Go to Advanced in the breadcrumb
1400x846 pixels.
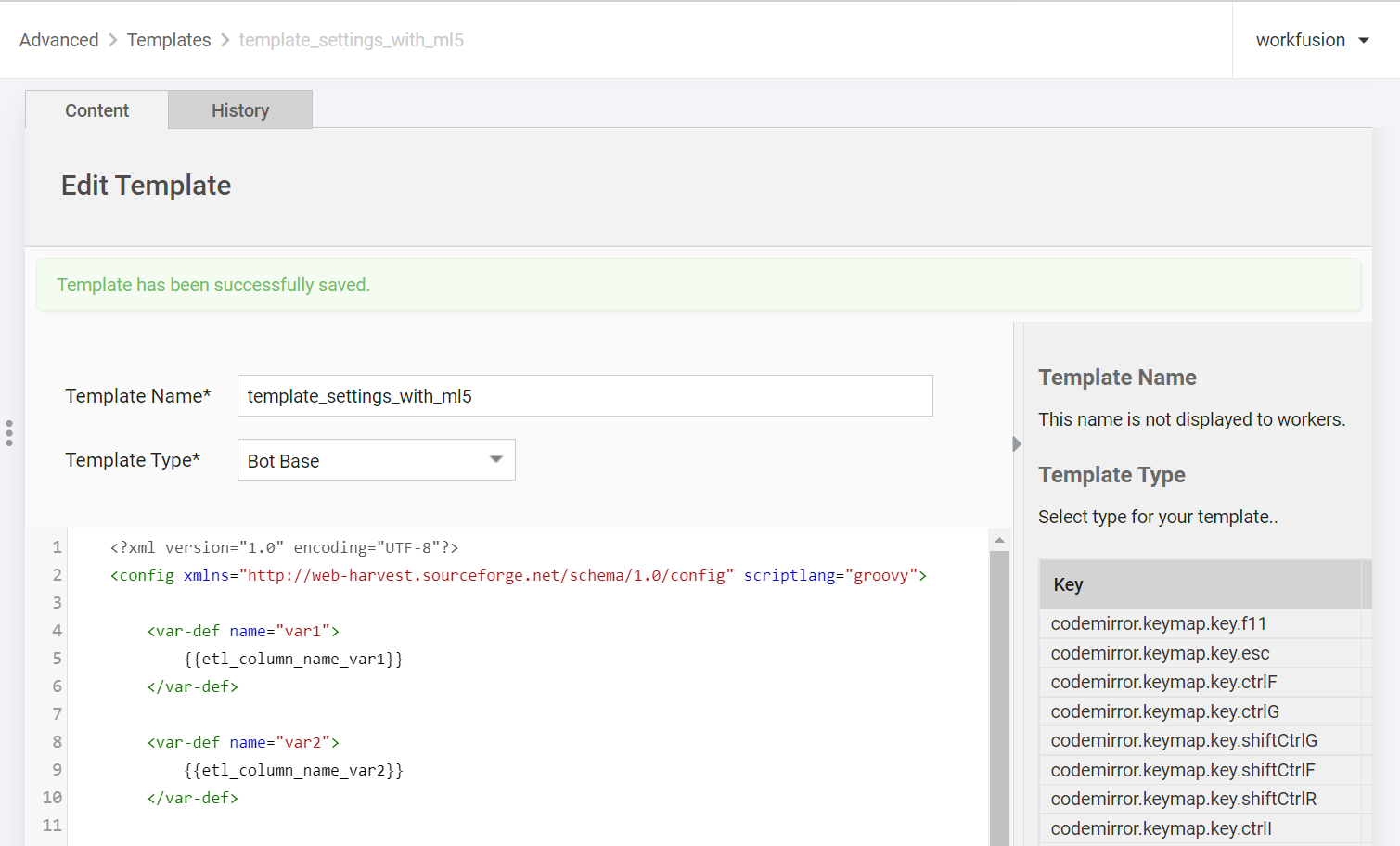tap(58, 40)
